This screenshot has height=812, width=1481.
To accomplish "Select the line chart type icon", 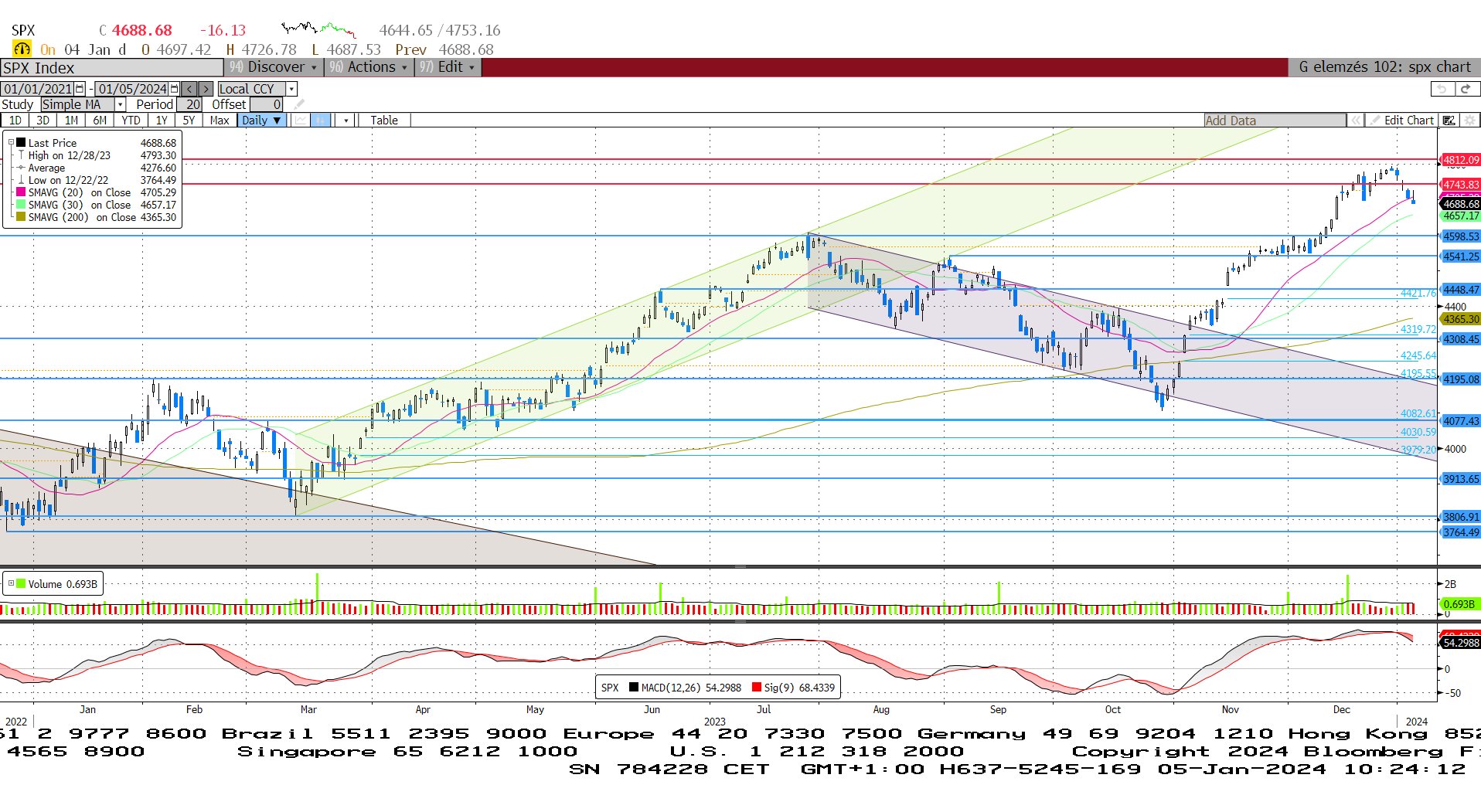I will click(x=300, y=120).
